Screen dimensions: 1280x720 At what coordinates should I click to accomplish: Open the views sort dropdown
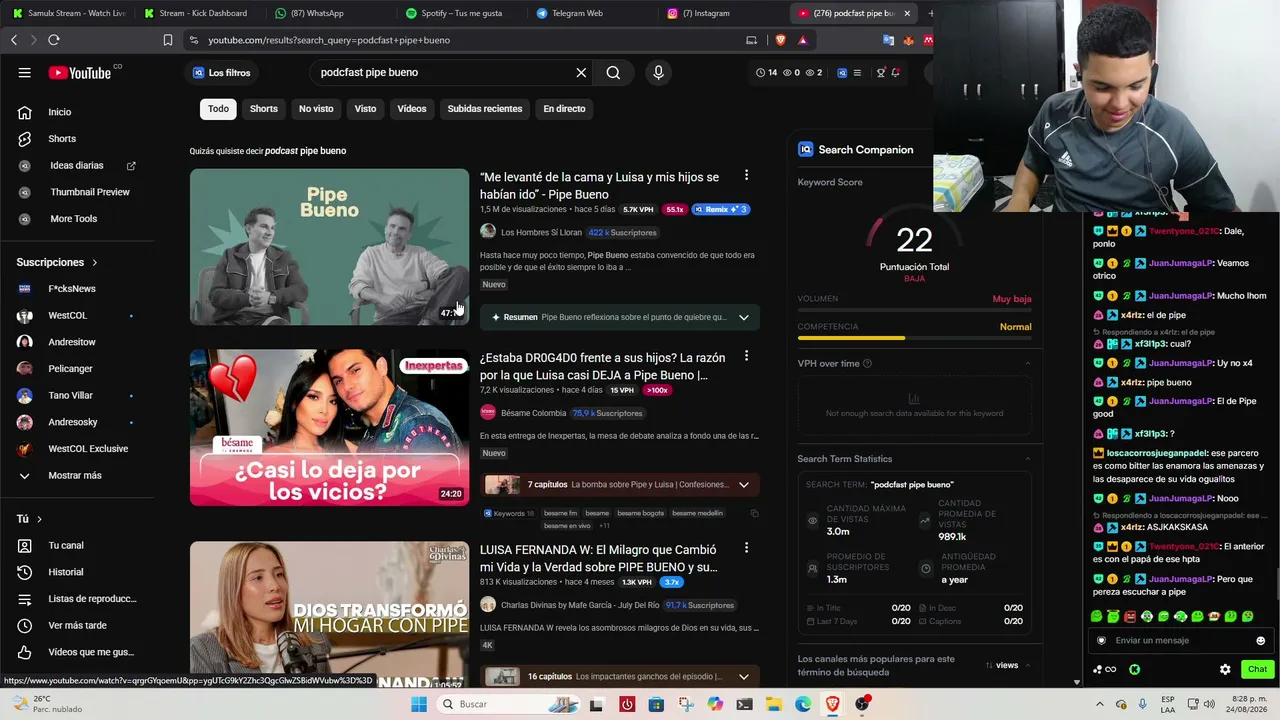[1008, 665]
